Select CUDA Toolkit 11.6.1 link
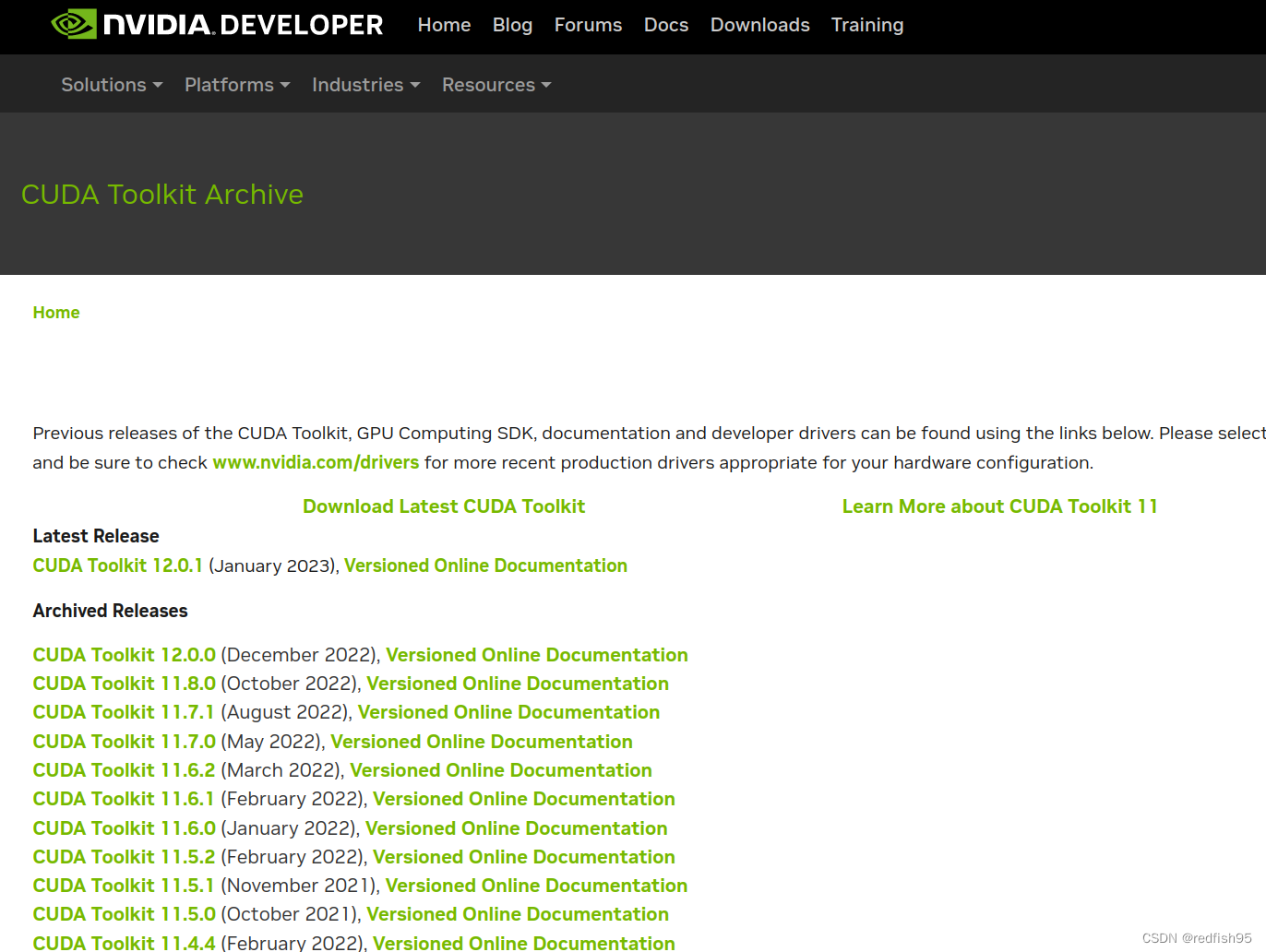Image resolution: width=1266 pixels, height=952 pixels. [123, 799]
